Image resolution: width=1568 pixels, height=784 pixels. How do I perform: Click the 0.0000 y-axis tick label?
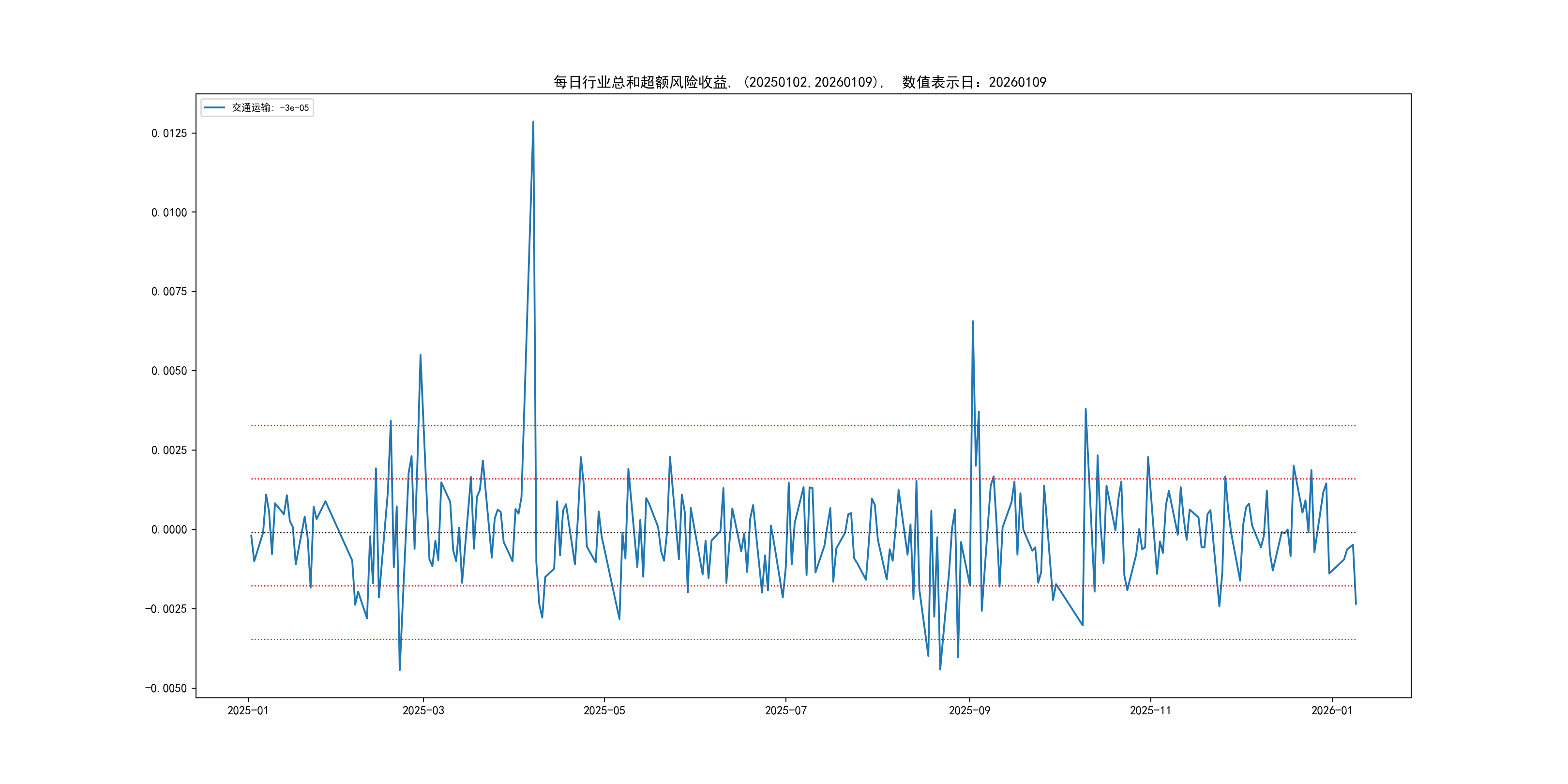click(x=169, y=529)
